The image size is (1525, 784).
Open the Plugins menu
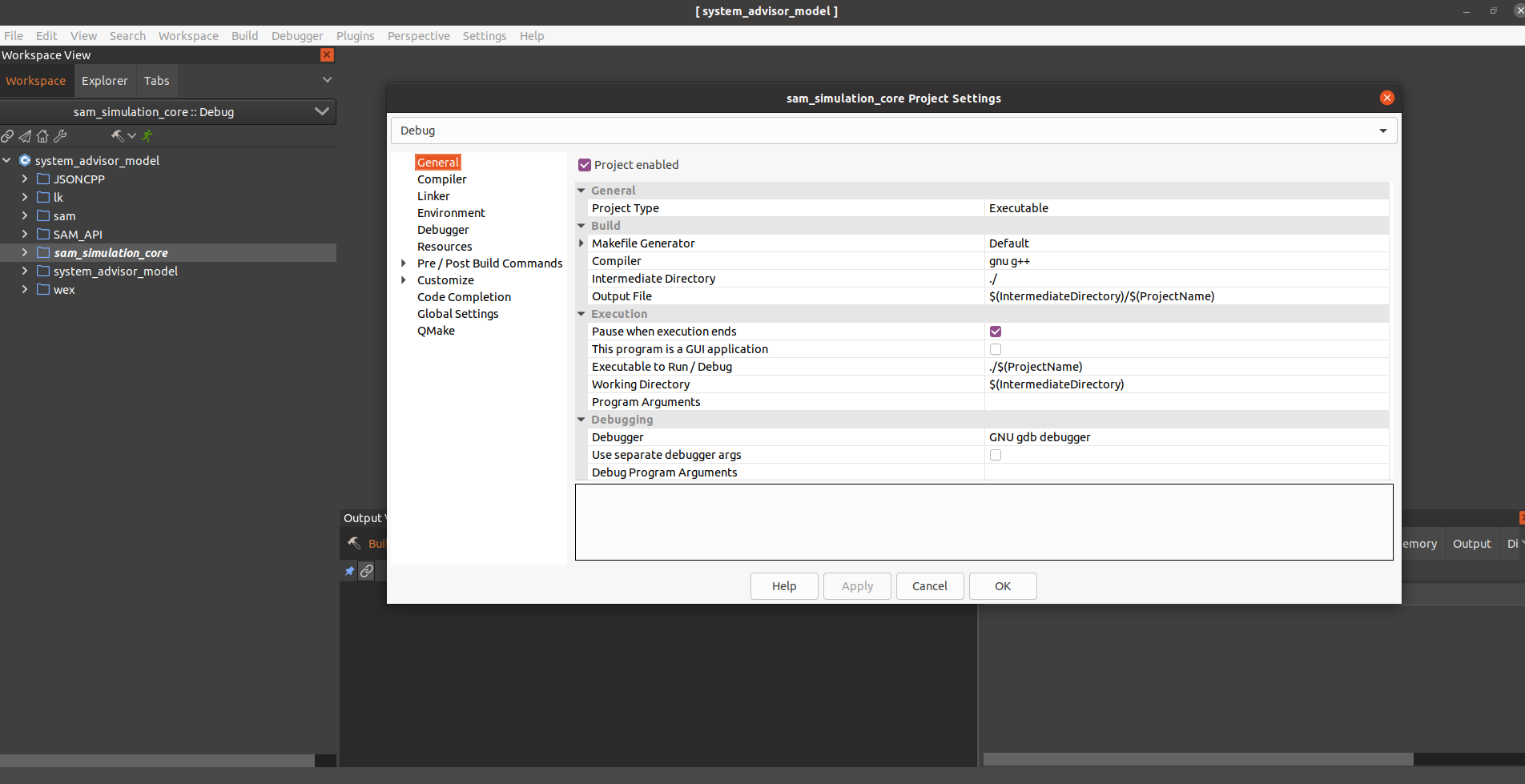coord(355,36)
